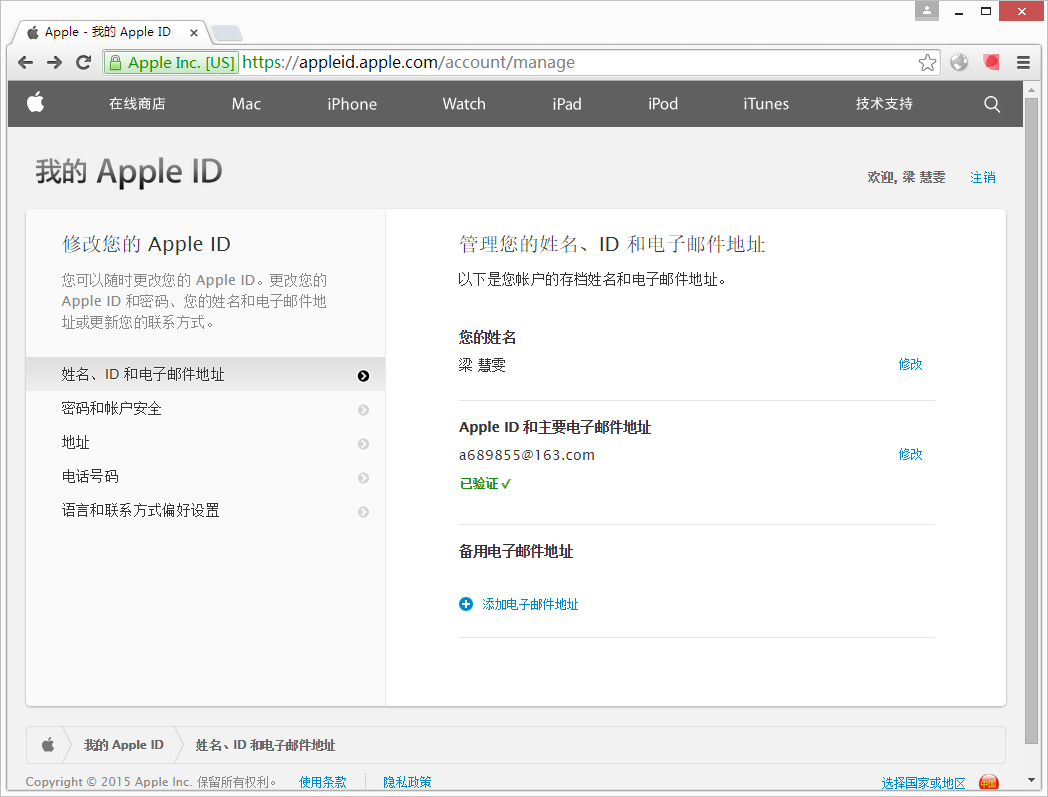The height and width of the screenshot is (797, 1048).
Task: Click 注销 to sign out
Action: 982,177
